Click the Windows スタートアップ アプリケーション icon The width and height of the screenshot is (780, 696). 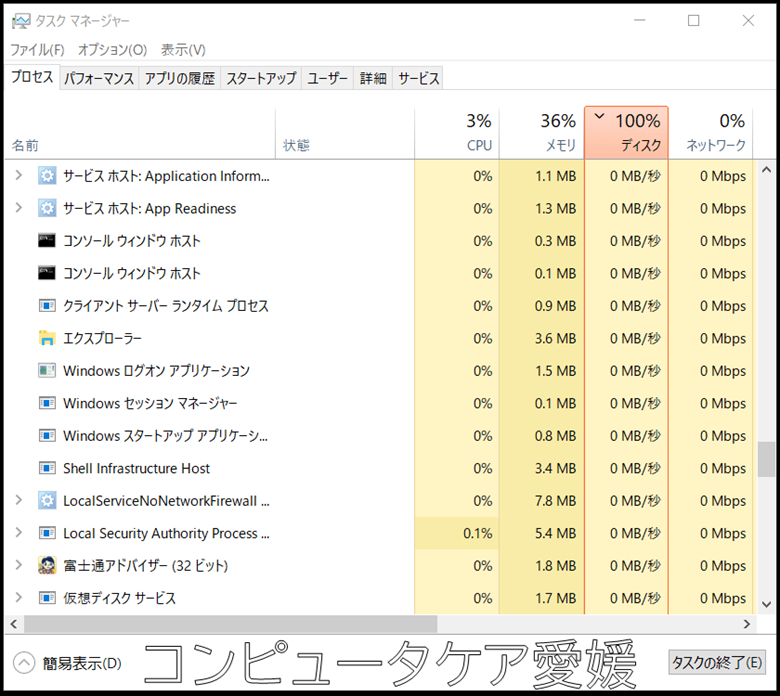[47, 436]
